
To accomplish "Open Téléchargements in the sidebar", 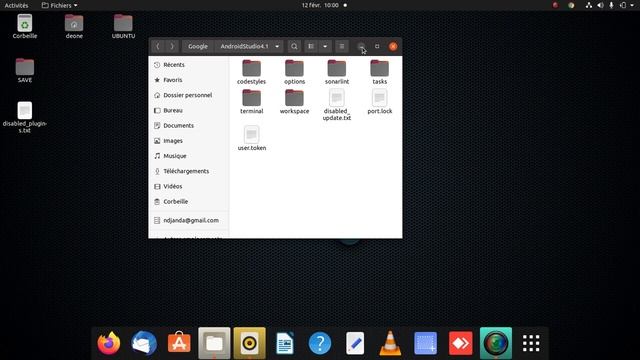I will (189, 171).
